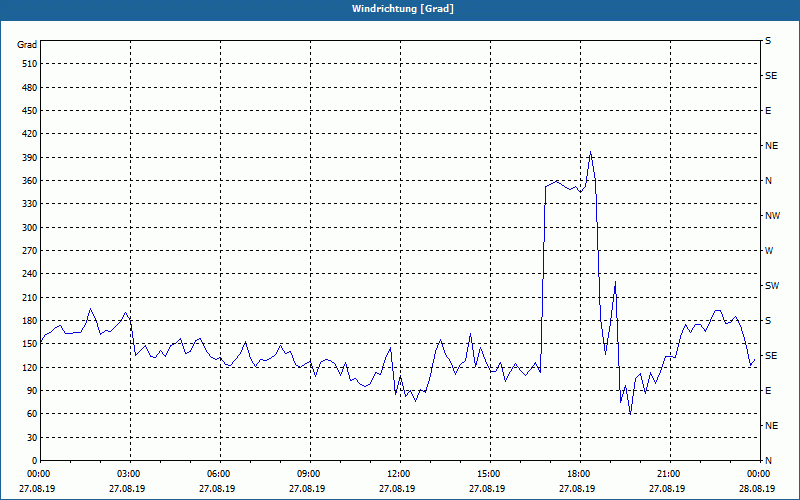
Task: Click the 00:00 label above 28.08.19
Action: [x=759, y=473]
